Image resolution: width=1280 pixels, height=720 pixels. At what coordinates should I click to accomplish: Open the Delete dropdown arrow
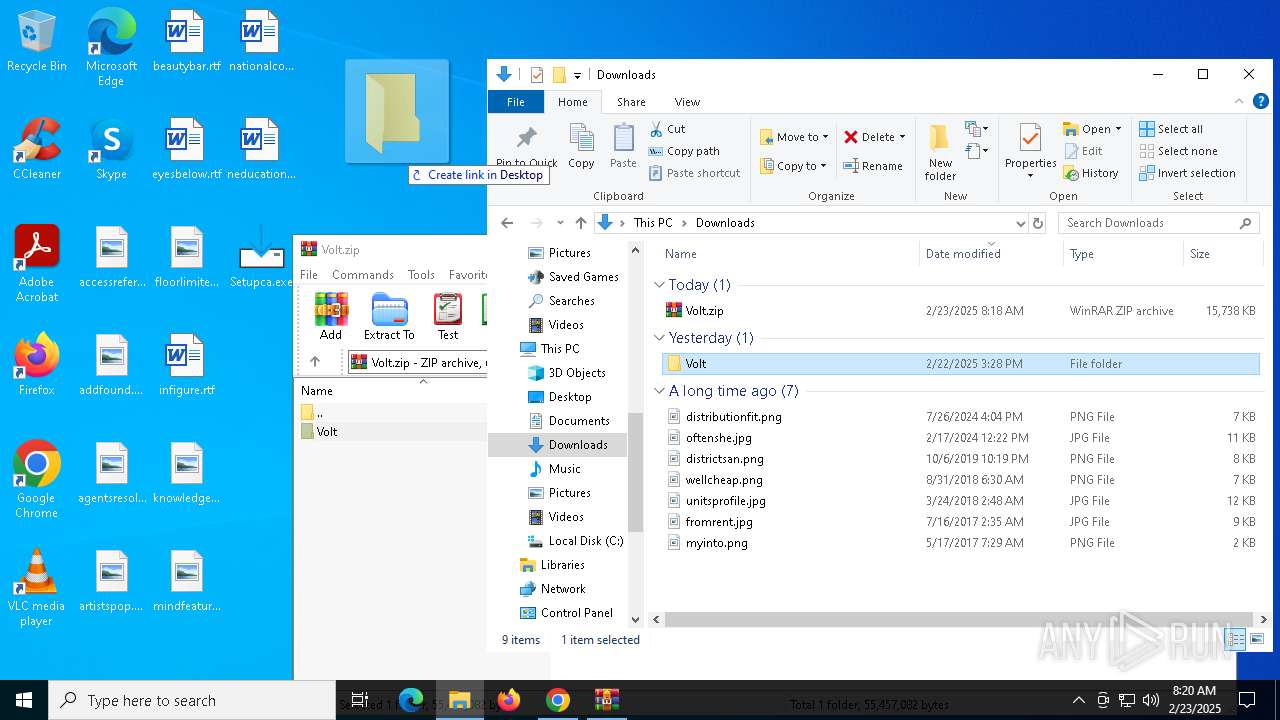coord(902,137)
